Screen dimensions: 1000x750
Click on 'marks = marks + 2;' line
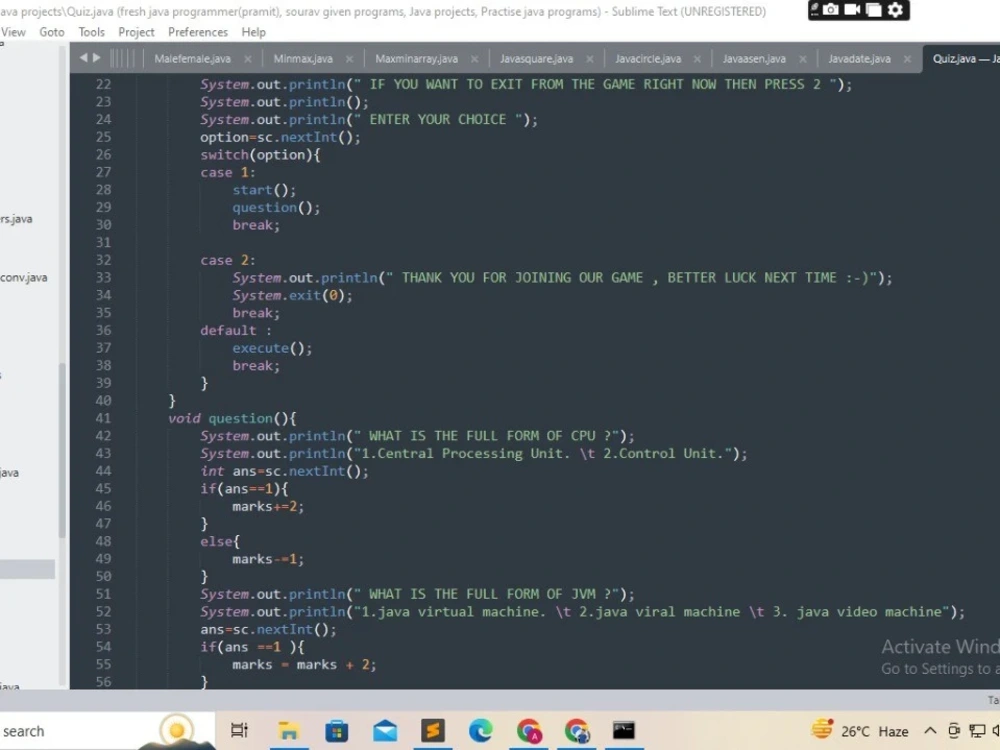click(x=304, y=665)
